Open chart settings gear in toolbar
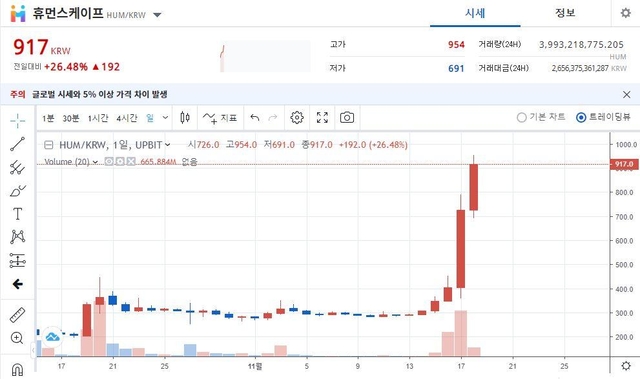 pyautogui.click(x=297, y=118)
